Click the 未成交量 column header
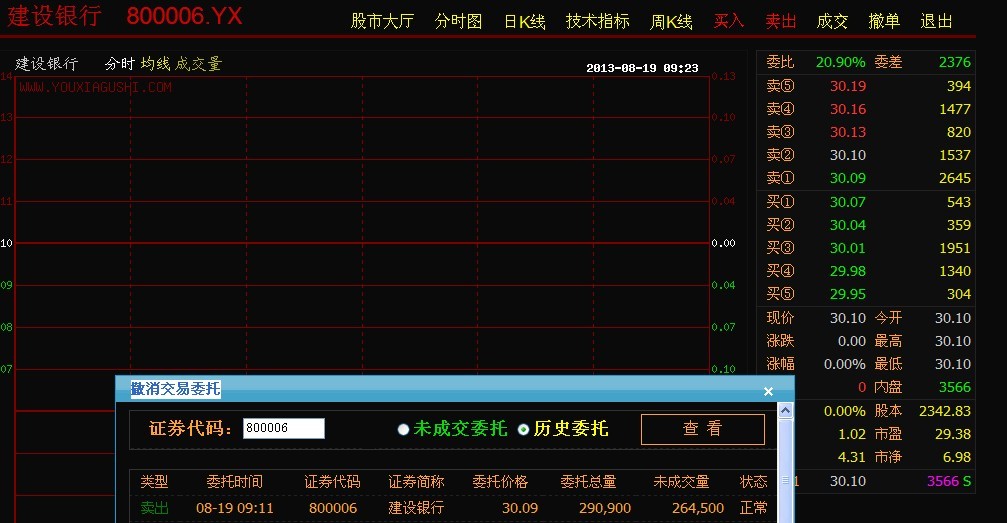Image resolution: width=1007 pixels, height=523 pixels. point(681,482)
